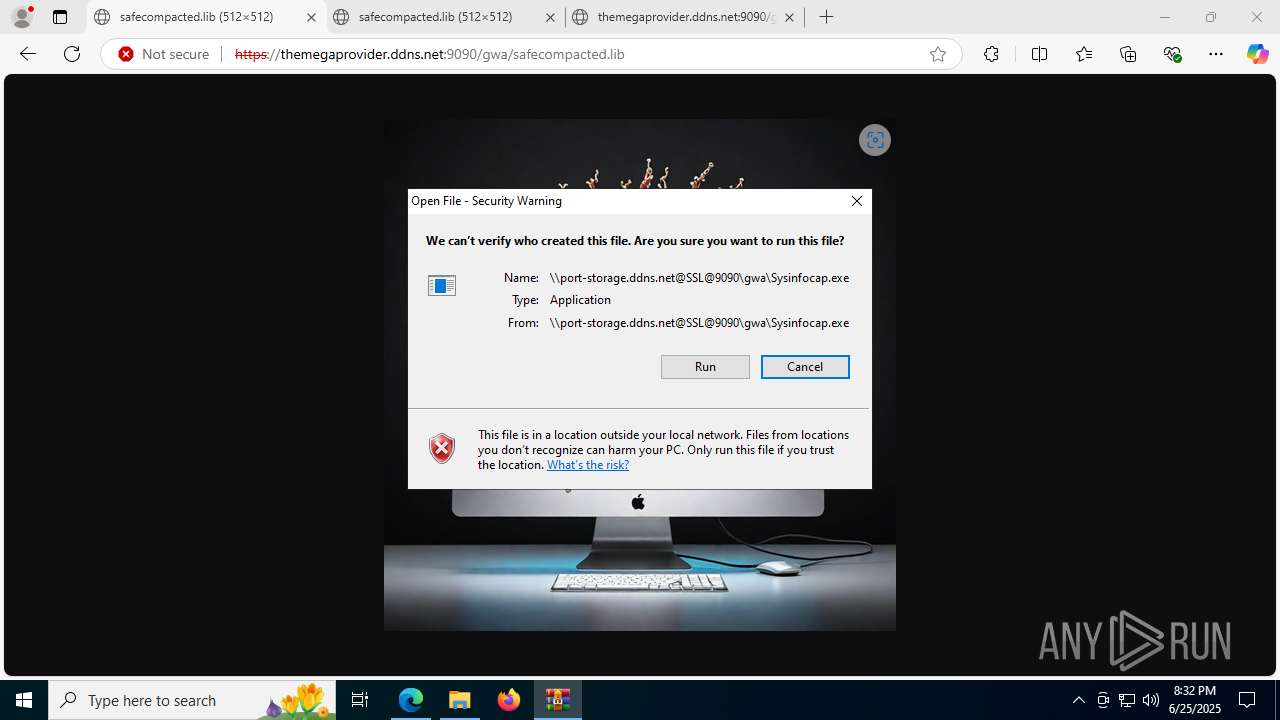Image resolution: width=1280 pixels, height=720 pixels.
Task: Open File Explorer from the taskbar
Action: tap(460, 700)
